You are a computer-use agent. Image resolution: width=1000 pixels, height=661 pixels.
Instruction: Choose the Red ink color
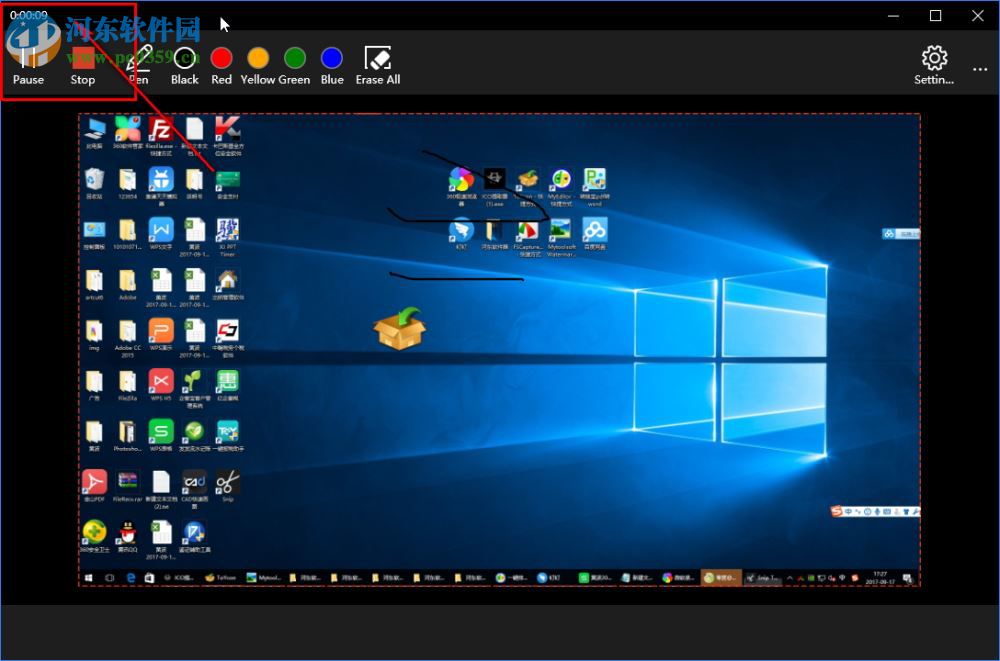[221, 66]
